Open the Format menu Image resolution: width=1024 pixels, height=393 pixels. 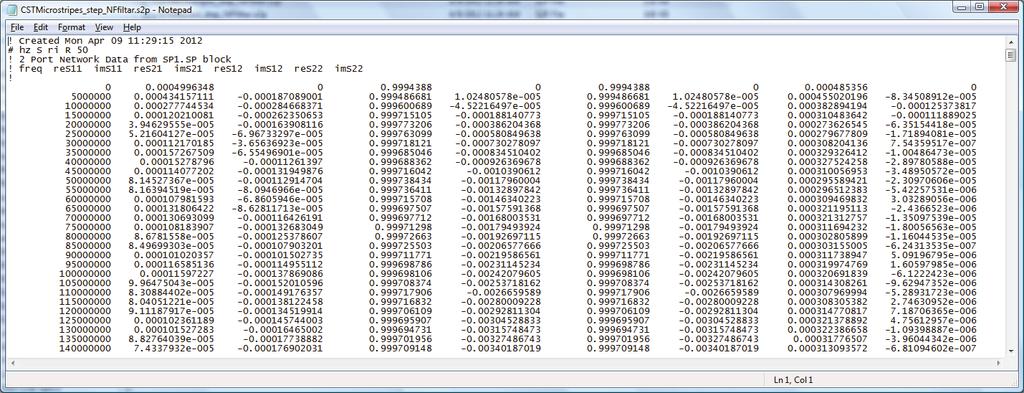(71, 27)
